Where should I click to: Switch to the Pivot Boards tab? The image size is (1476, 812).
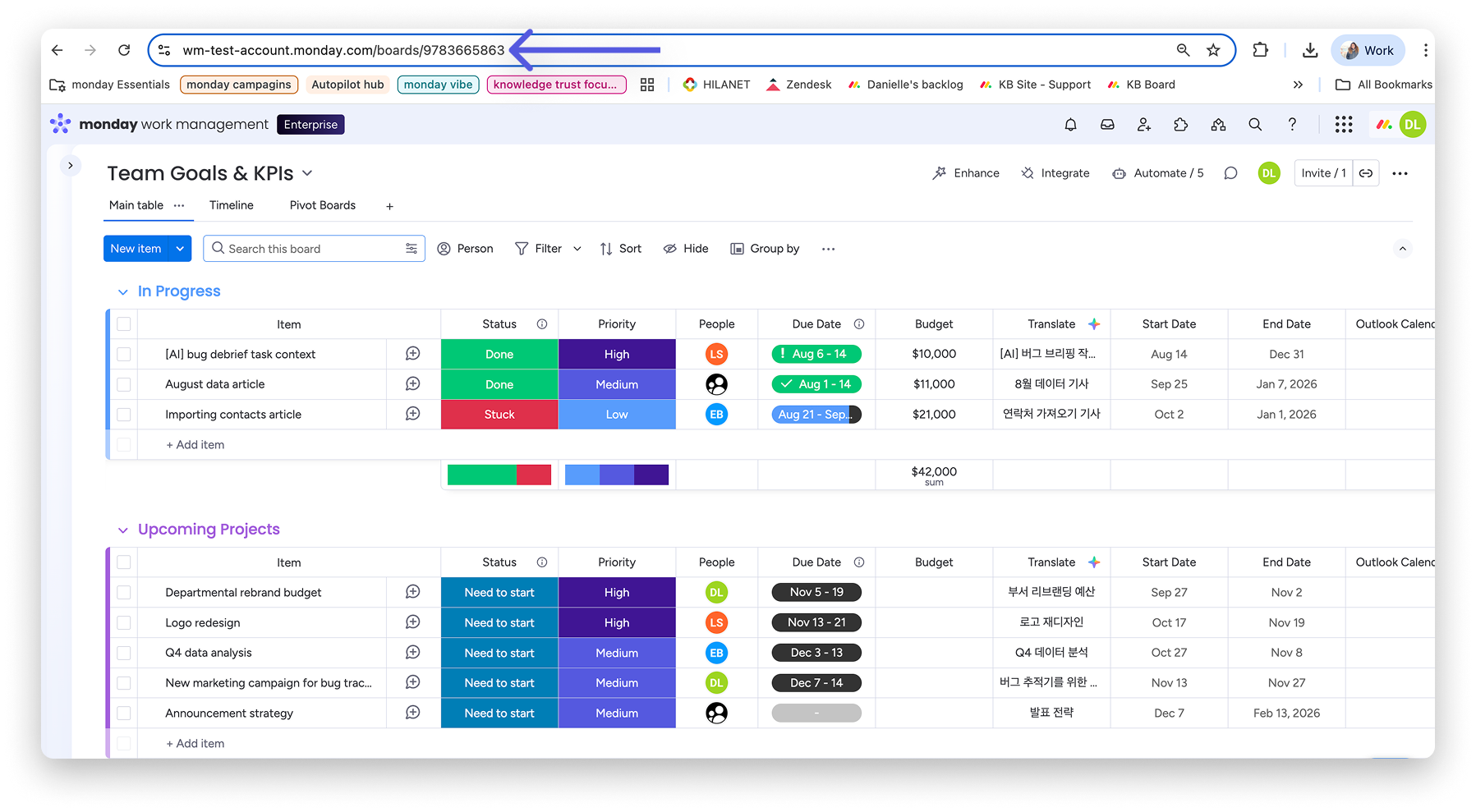click(x=323, y=205)
